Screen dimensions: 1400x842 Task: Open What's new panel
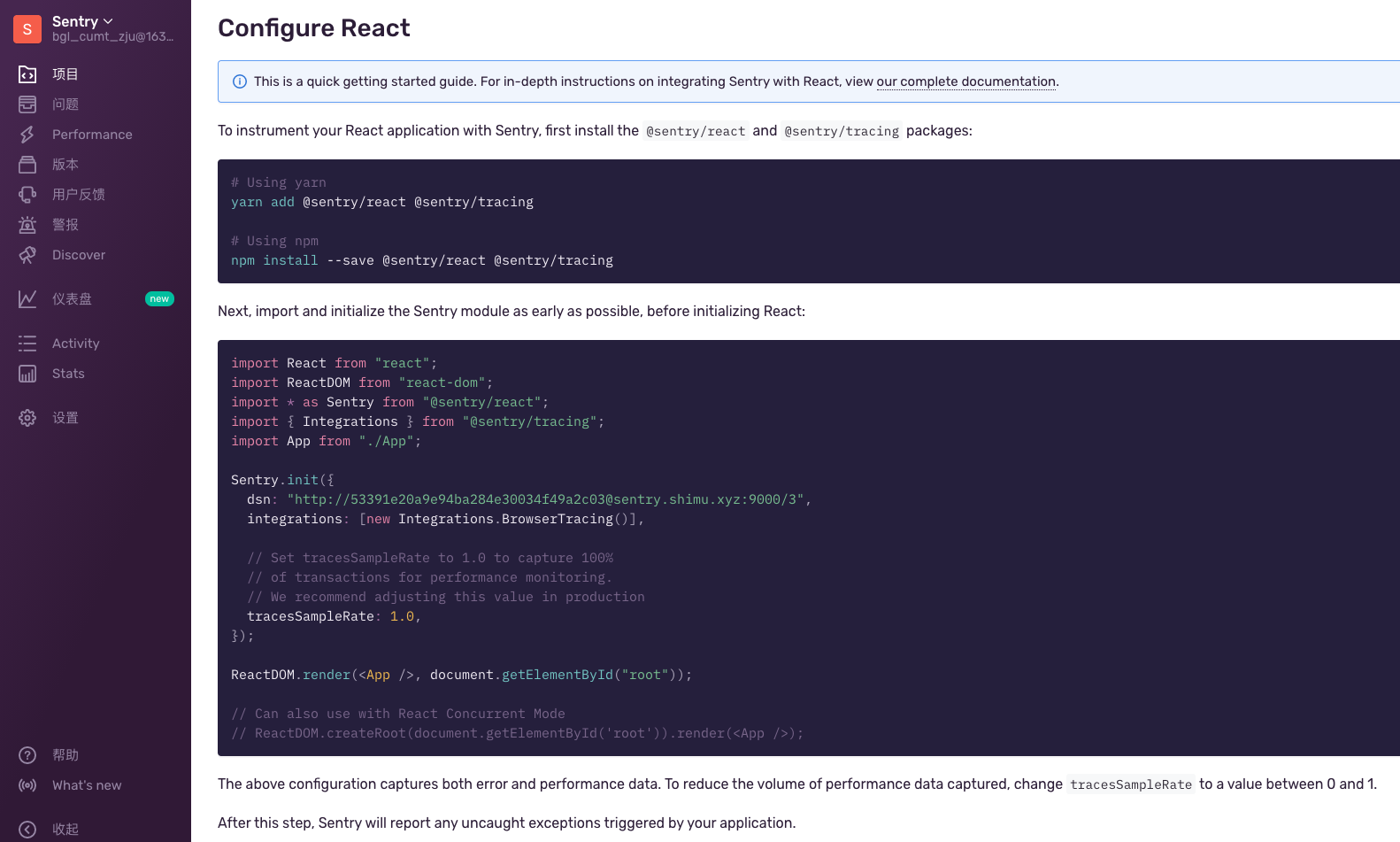87,785
